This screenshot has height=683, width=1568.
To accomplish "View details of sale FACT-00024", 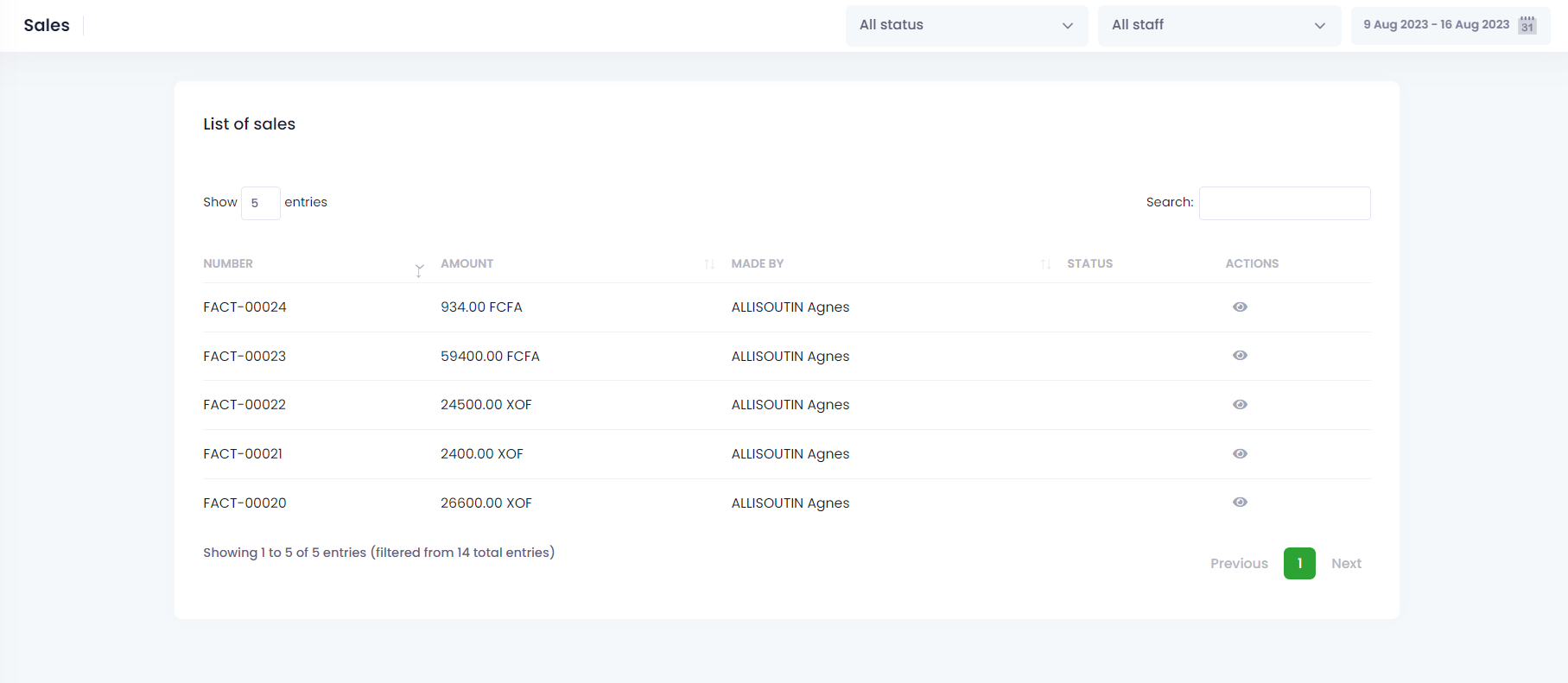I will click(1240, 307).
